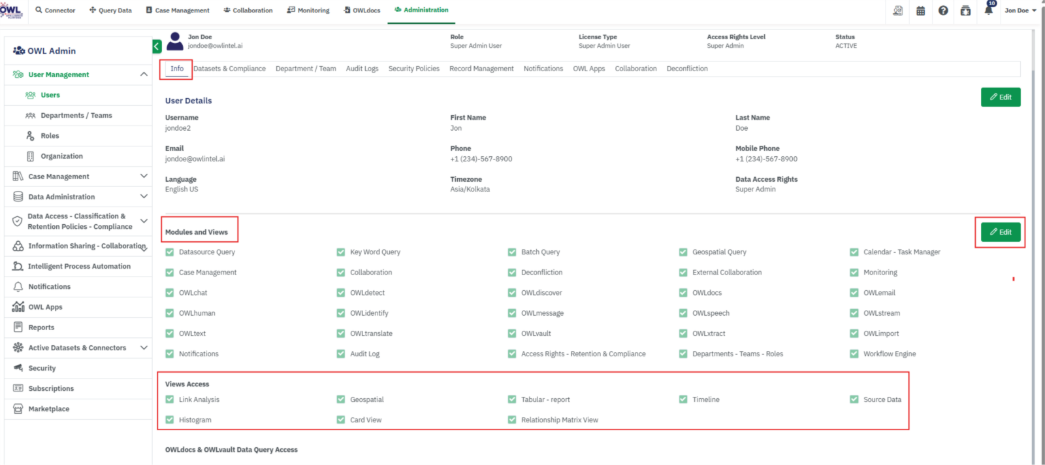Toggle the Geospatial Query checkbox
Image resolution: width=1045 pixels, height=465 pixels.
(x=684, y=252)
